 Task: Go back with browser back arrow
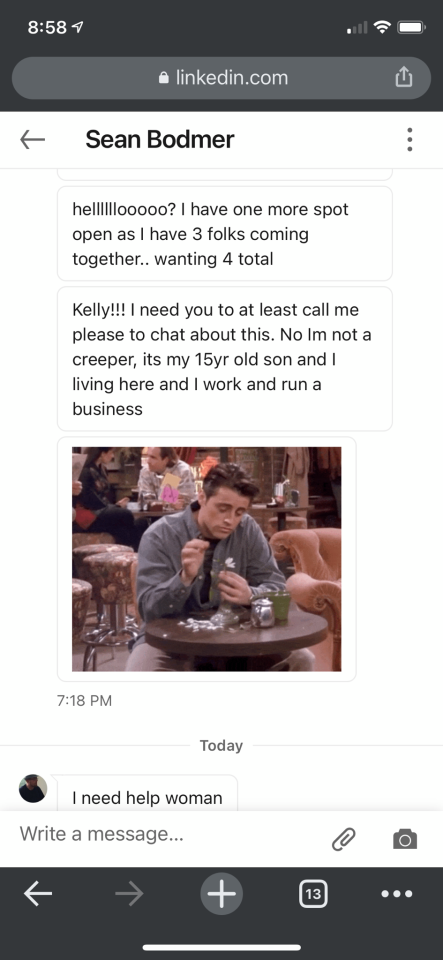pyautogui.click(x=38, y=894)
